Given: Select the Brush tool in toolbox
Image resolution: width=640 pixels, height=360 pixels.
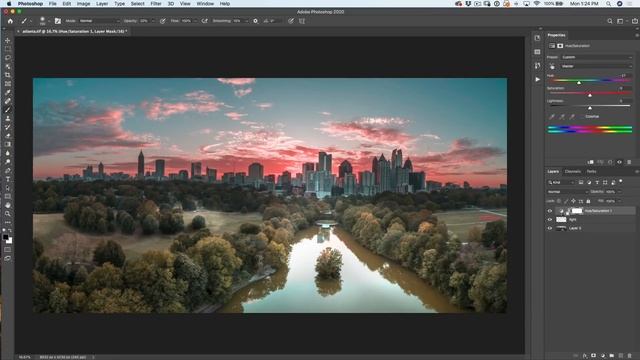Looking at the screenshot, I should click(8, 109).
